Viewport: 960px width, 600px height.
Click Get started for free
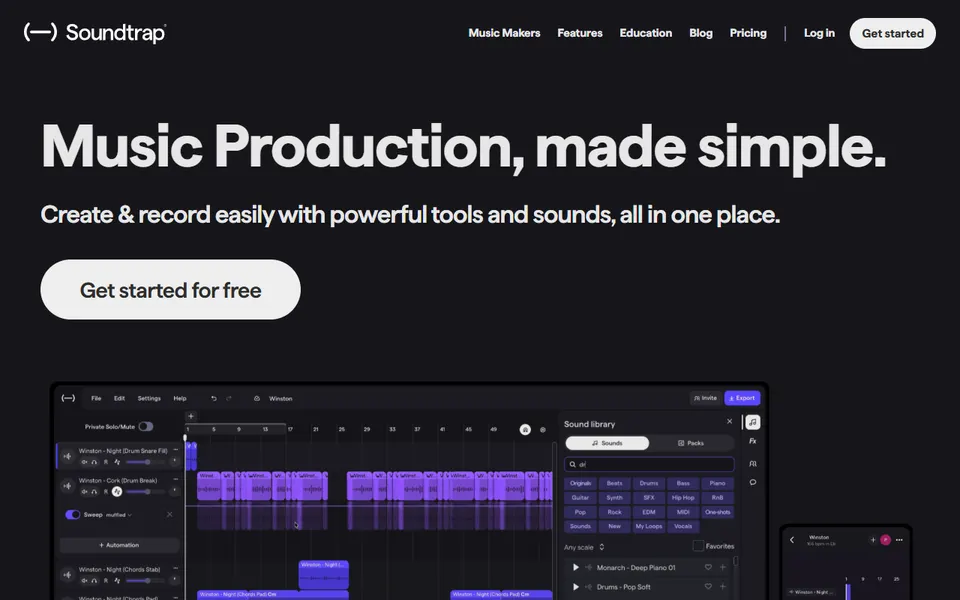click(x=170, y=290)
